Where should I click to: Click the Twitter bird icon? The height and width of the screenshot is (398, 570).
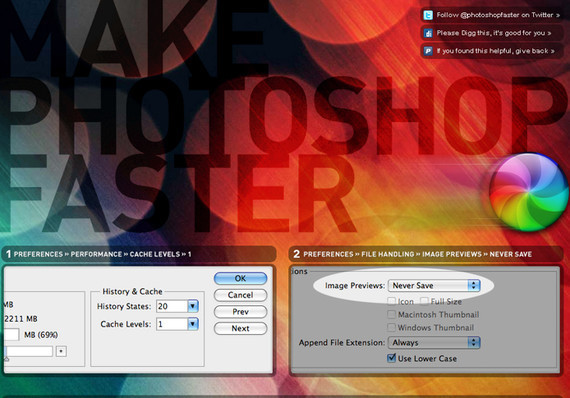pyautogui.click(x=428, y=15)
